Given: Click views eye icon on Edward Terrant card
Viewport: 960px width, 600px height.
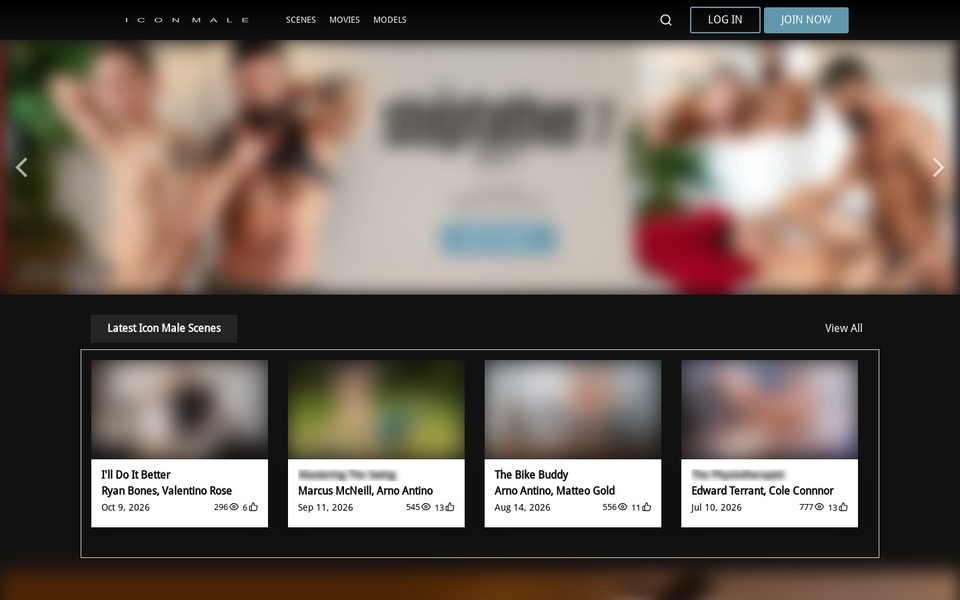Looking at the screenshot, I should (819, 507).
